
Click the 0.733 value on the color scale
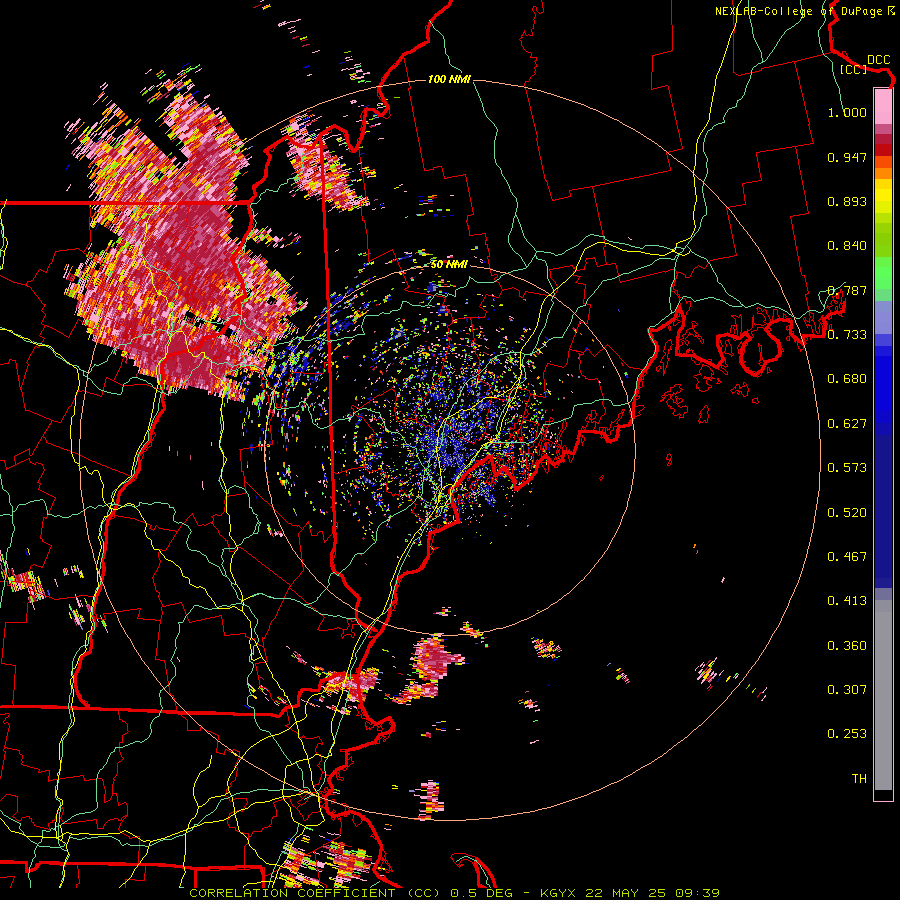point(847,335)
